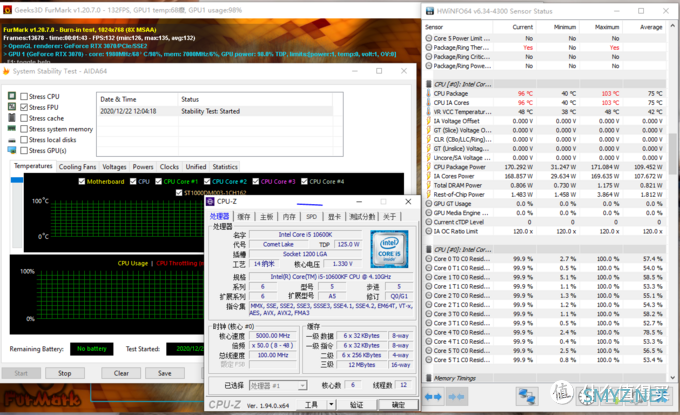Uncheck the Stress FPU checkbox
The height and width of the screenshot is (415, 680).
[x=24, y=107]
